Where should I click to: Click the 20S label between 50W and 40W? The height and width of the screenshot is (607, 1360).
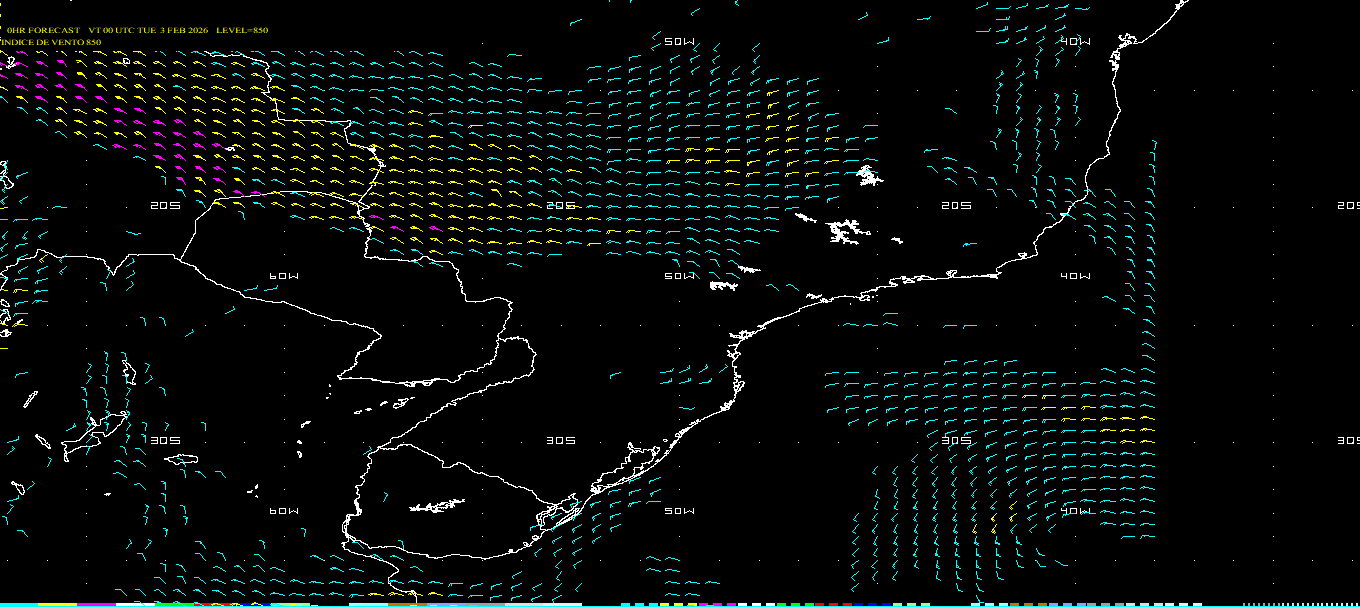(x=957, y=206)
